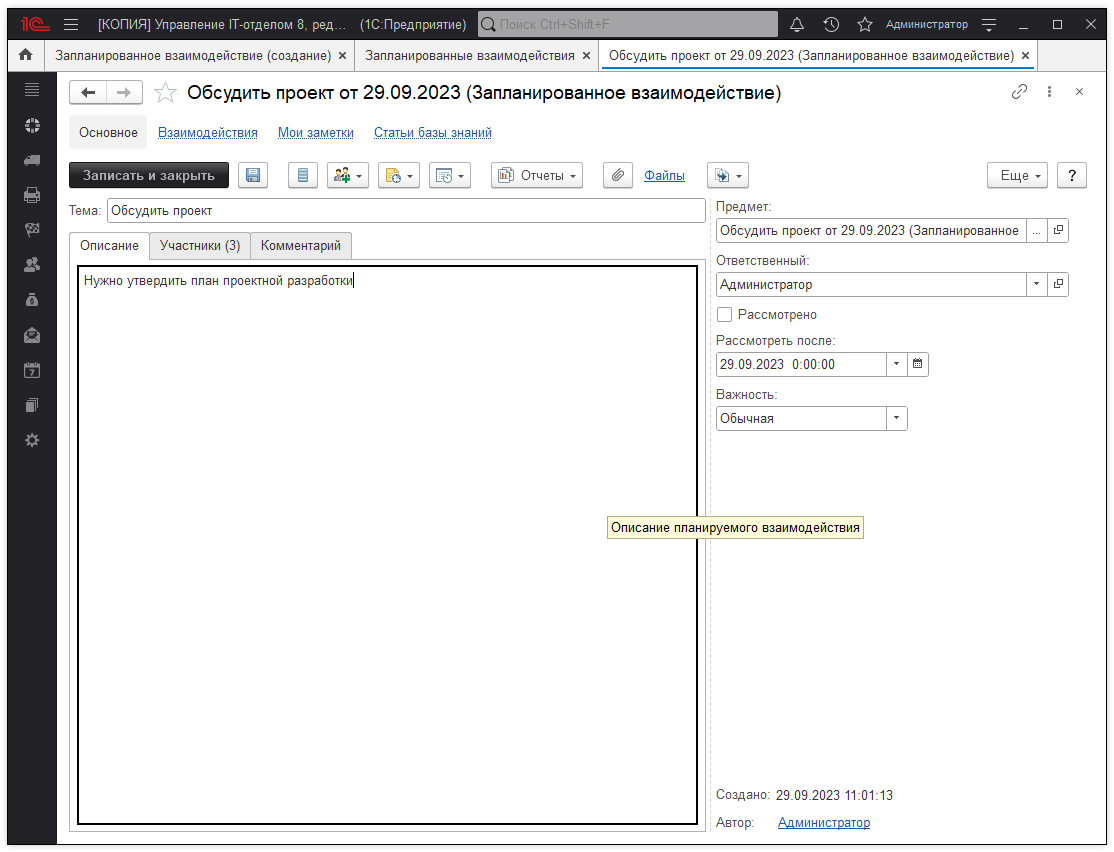Viewport: 1114px width, 852px height.
Task: Open the history clock icon in title bar
Action: pos(831,24)
